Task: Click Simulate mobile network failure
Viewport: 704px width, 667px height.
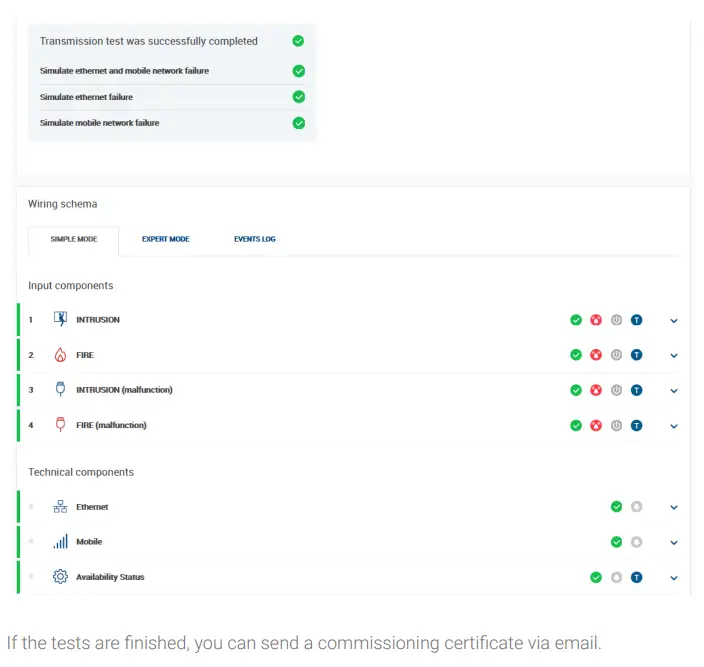Action: (x=99, y=123)
